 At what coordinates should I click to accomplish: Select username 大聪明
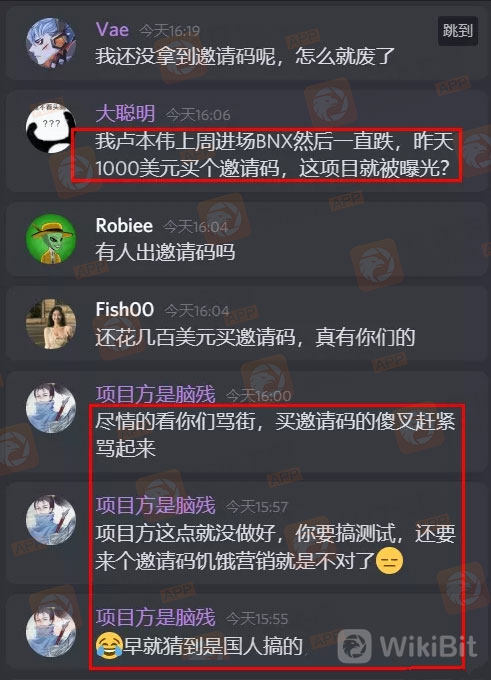pos(125,114)
